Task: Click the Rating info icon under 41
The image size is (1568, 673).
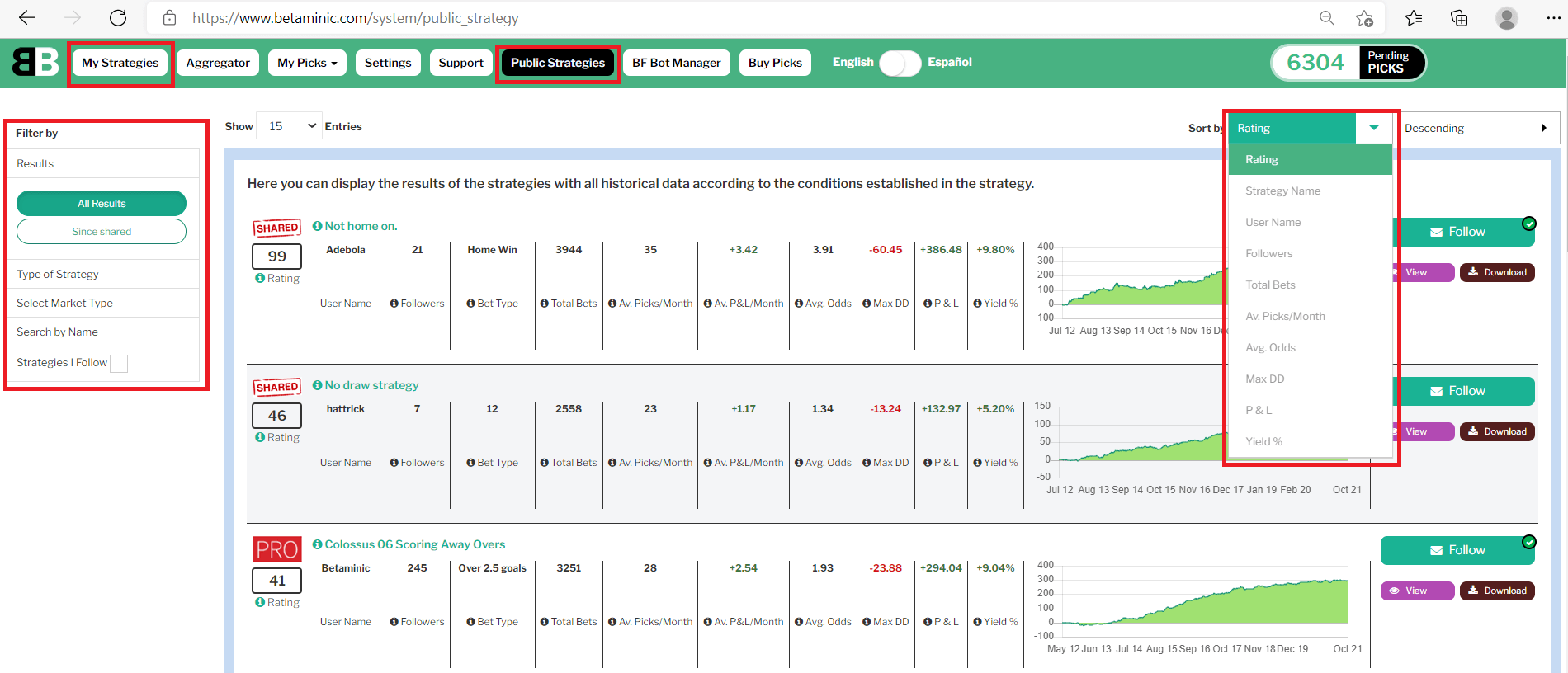Action: (260, 603)
